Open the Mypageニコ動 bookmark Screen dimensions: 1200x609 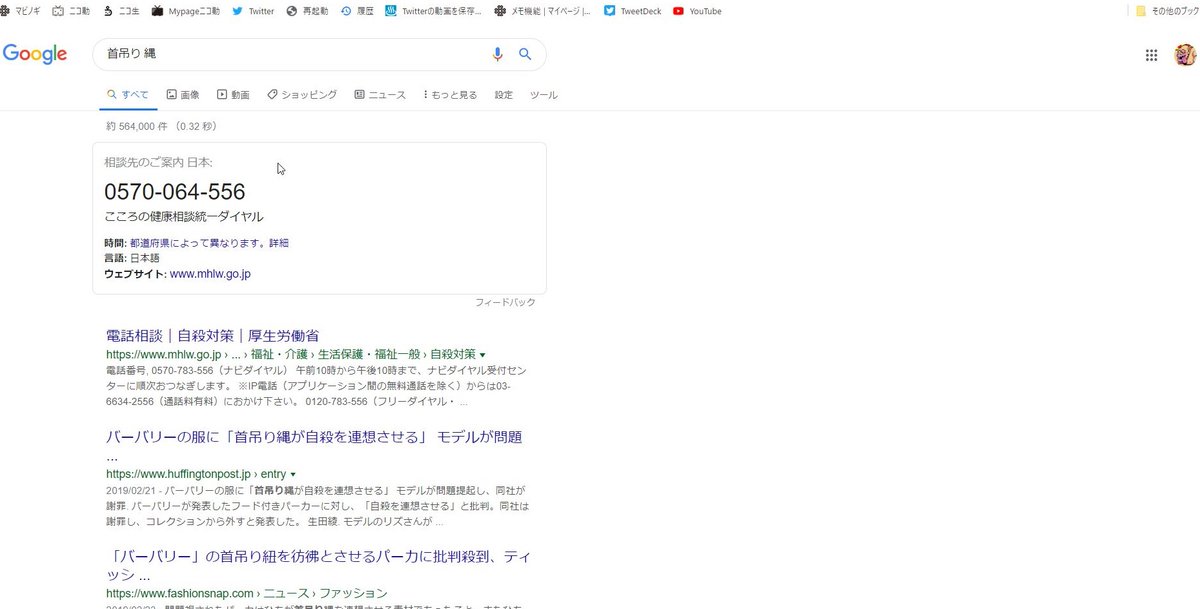[184, 11]
